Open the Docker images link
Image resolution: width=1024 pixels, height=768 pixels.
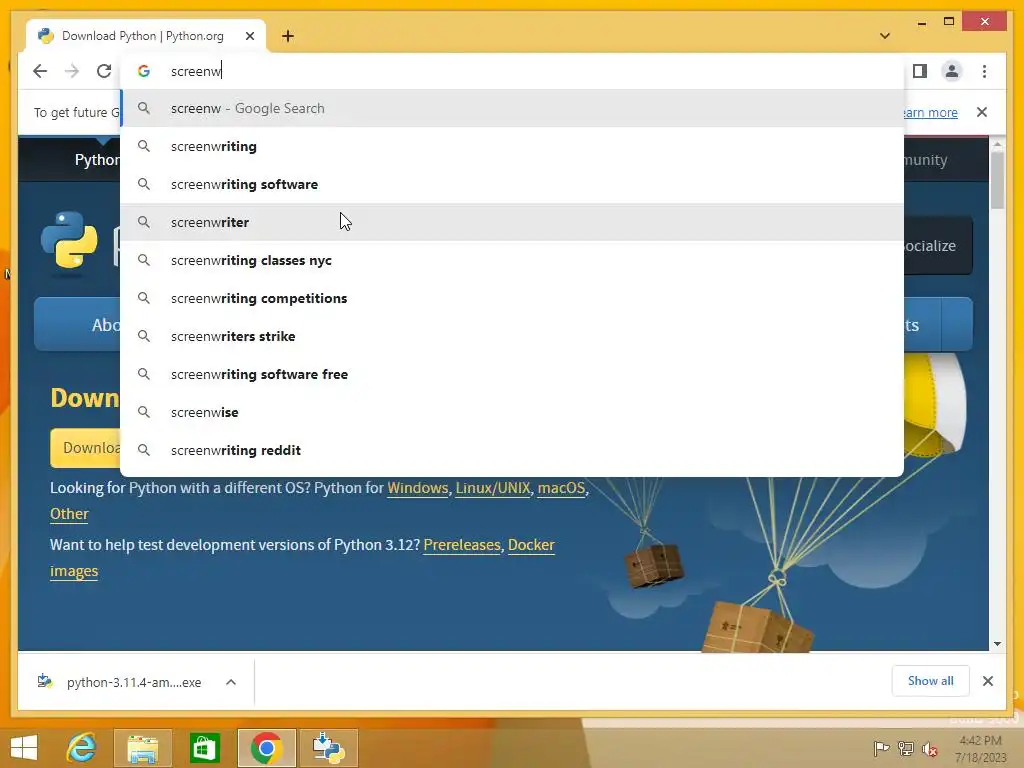click(x=531, y=545)
